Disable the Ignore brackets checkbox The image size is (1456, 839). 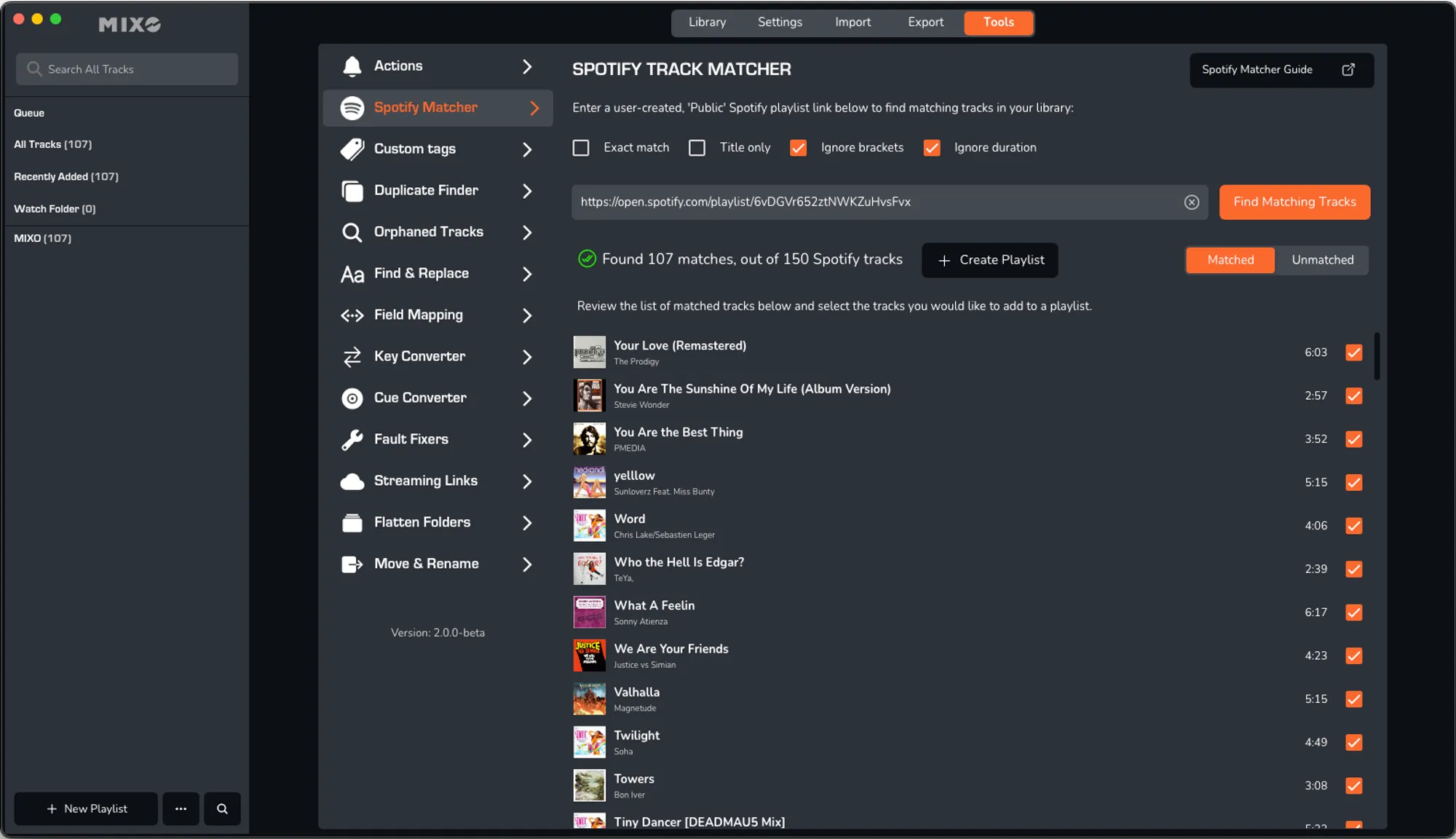(x=798, y=147)
